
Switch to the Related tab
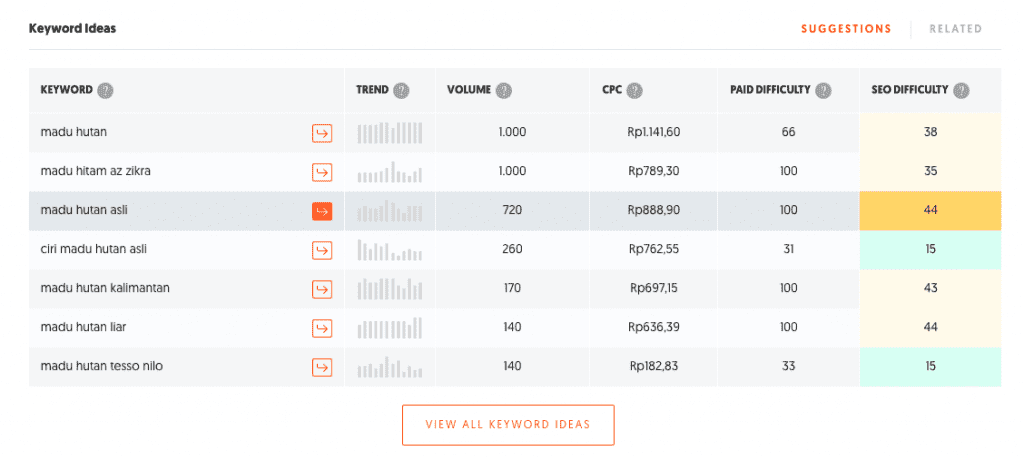pos(955,29)
